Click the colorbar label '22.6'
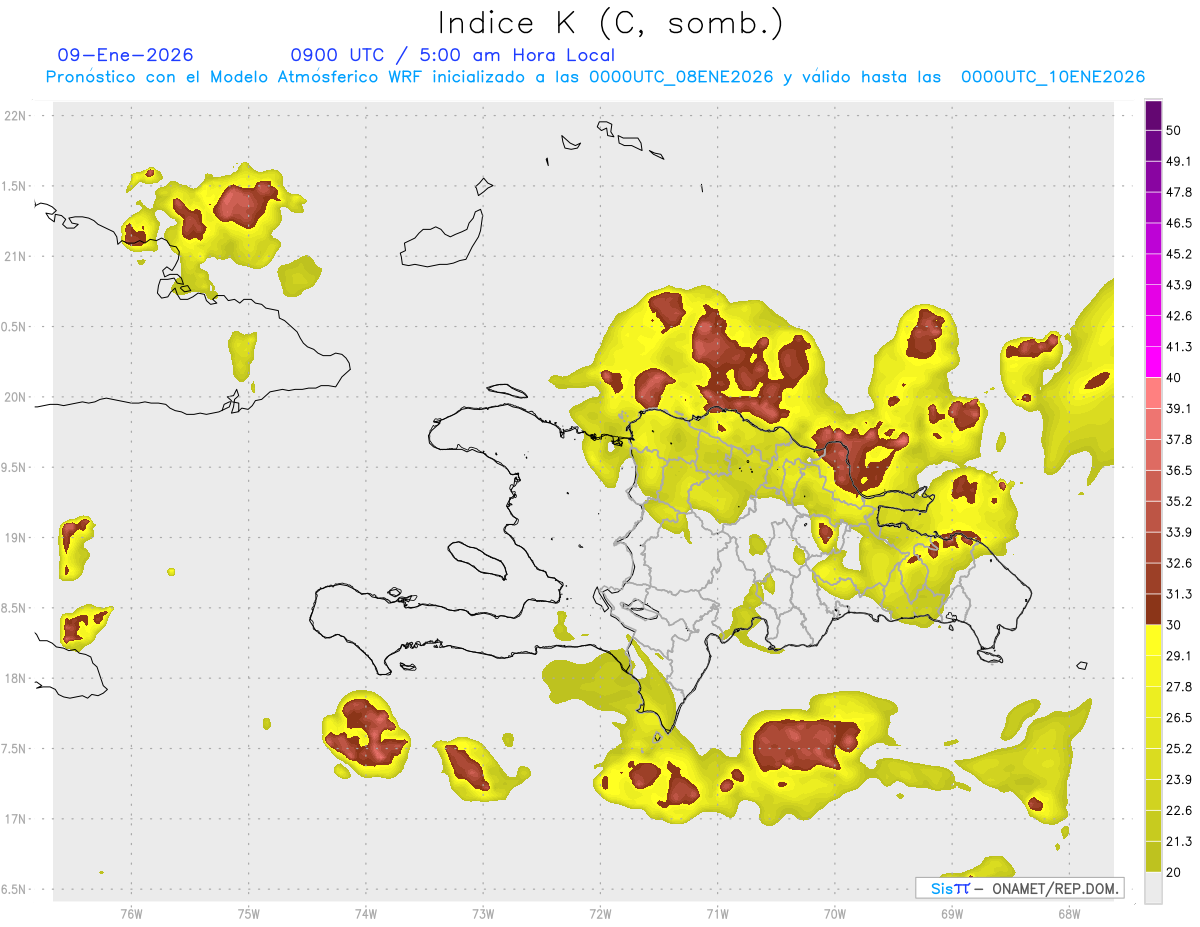The image size is (1200, 927). point(1179,811)
